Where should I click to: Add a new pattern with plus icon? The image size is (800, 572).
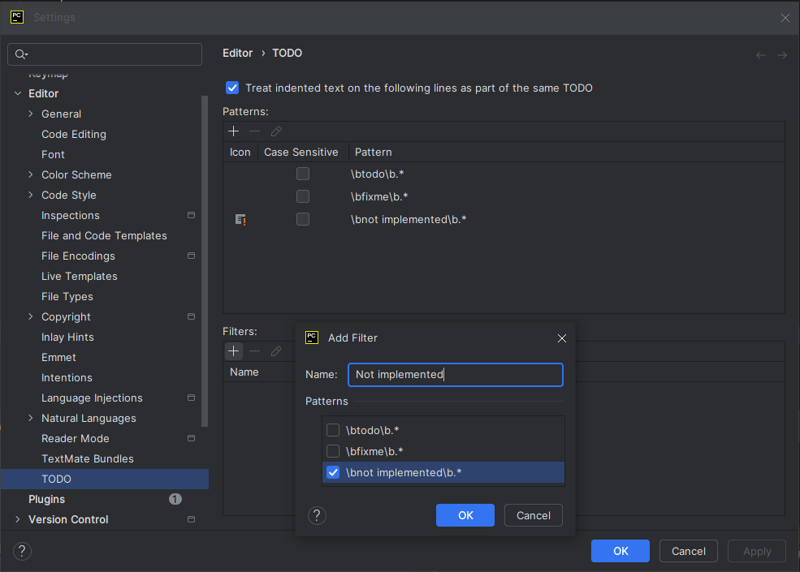click(x=233, y=131)
